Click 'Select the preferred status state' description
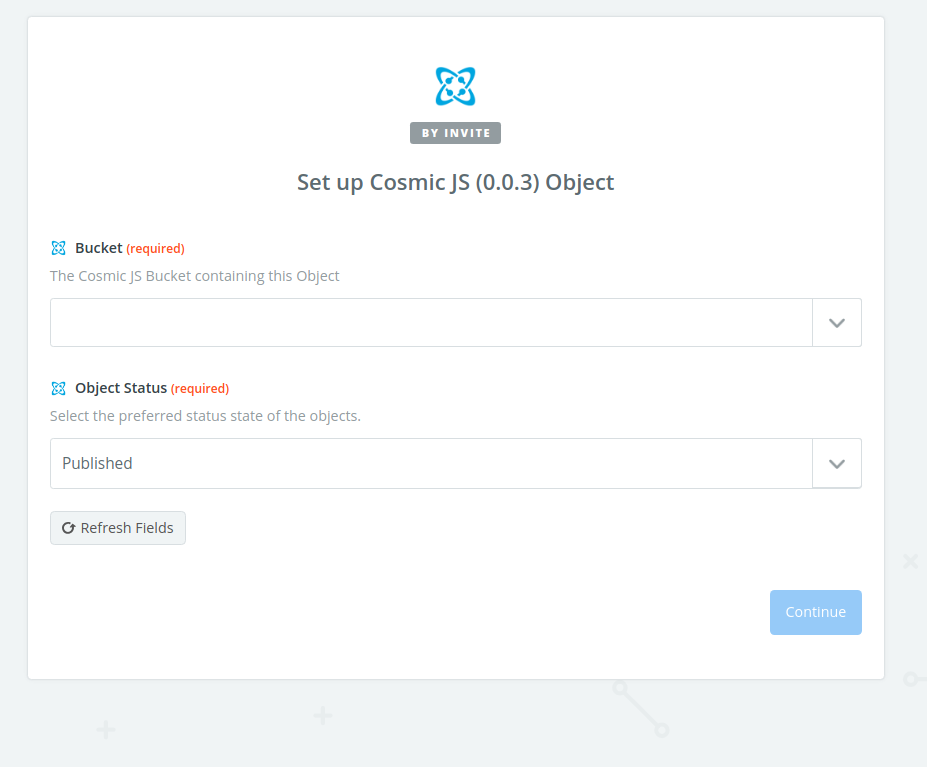This screenshot has height=767, width=927. coord(205,416)
